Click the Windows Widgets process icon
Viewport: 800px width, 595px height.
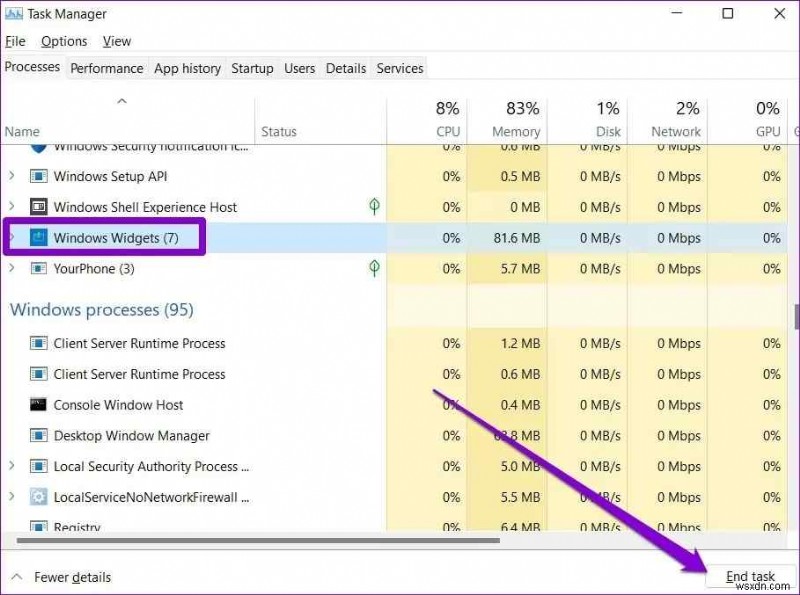[x=37, y=238]
